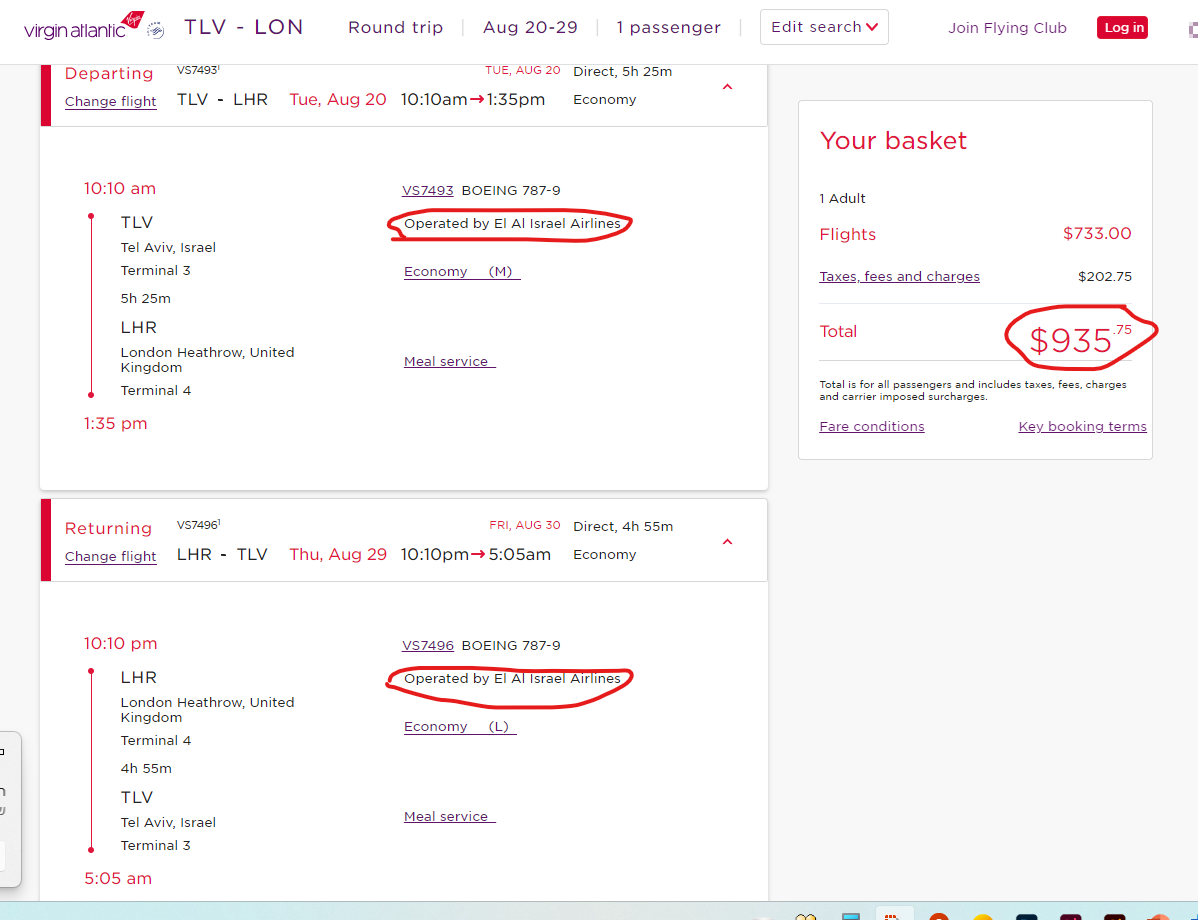Open the Fare conditions link
The image size is (1198, 920).
(872, 426)
